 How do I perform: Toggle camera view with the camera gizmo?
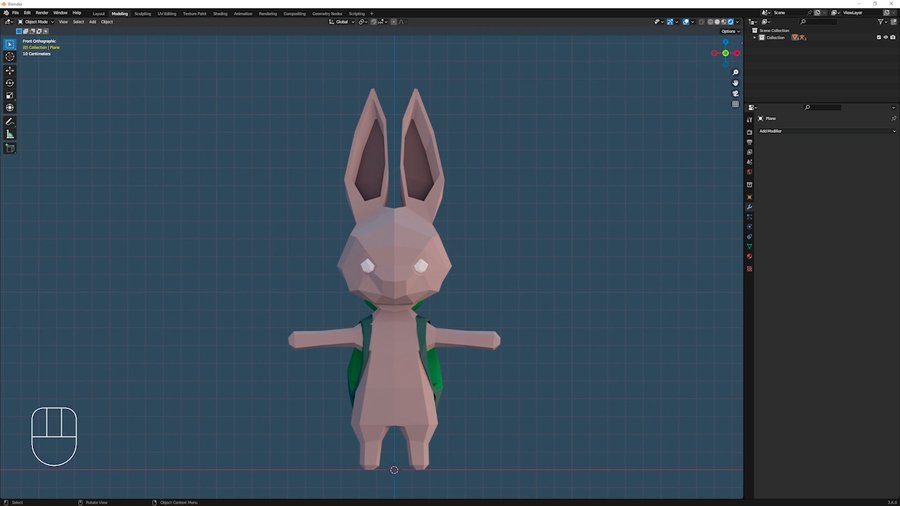735,93
